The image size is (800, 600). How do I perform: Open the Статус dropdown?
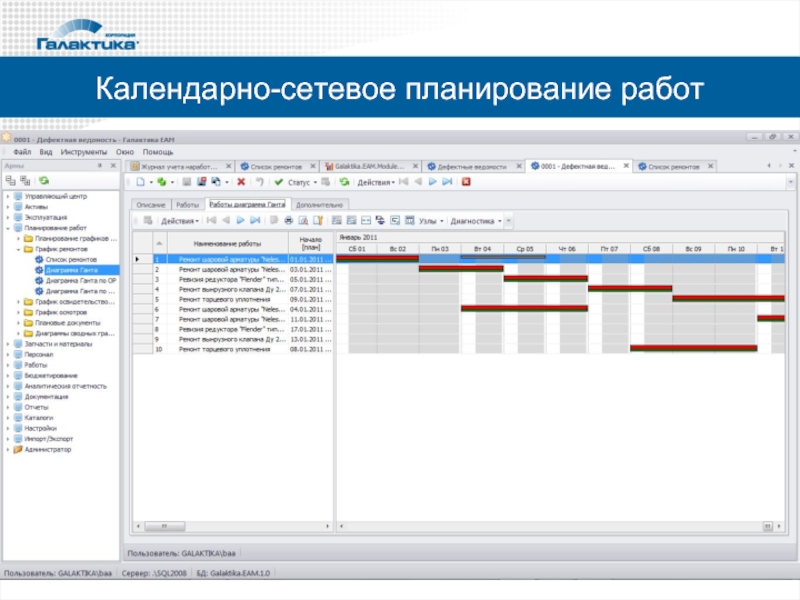coord(302,182)
